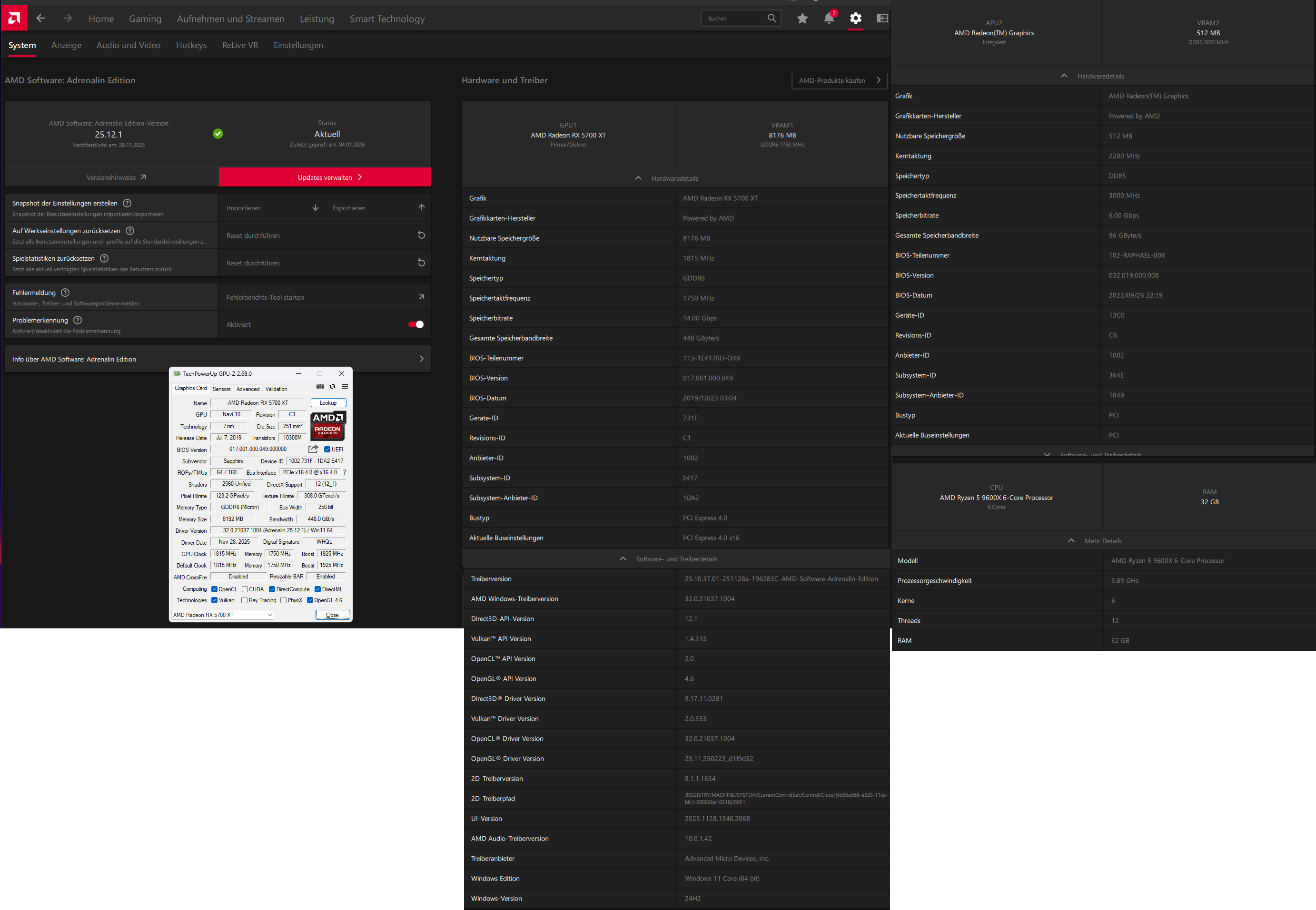The image size is (1316, 910).
Task: Click the external-link arrow for Fehlerberichts-Tool
Action: coord(422,297)
